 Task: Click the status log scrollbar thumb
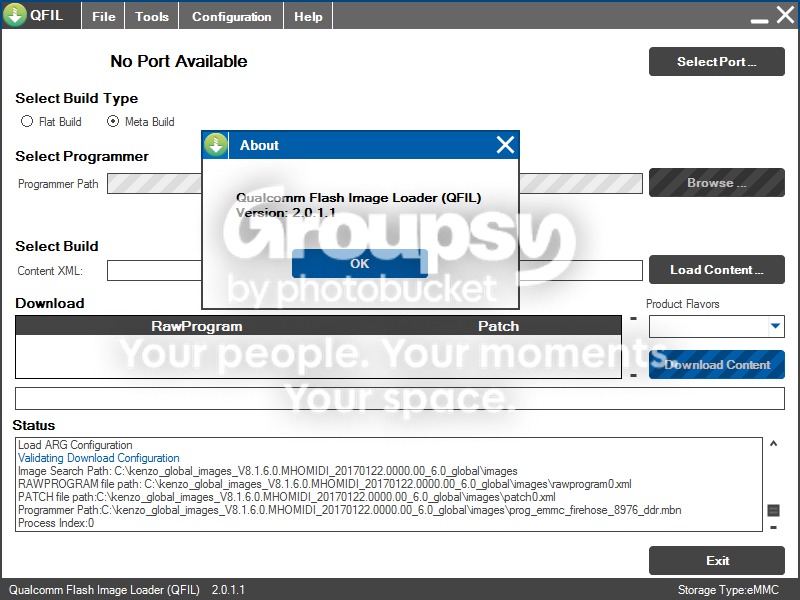point(773,510)
